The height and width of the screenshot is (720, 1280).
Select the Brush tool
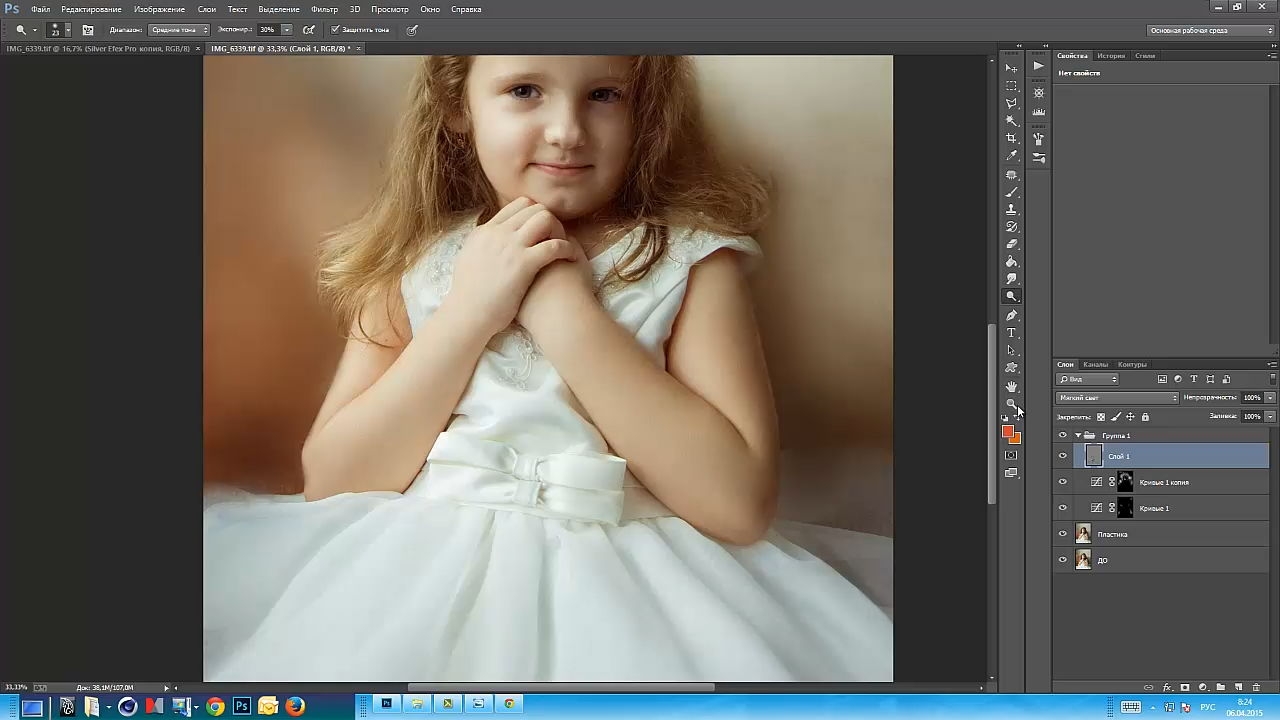click(x=1012, y=192)
